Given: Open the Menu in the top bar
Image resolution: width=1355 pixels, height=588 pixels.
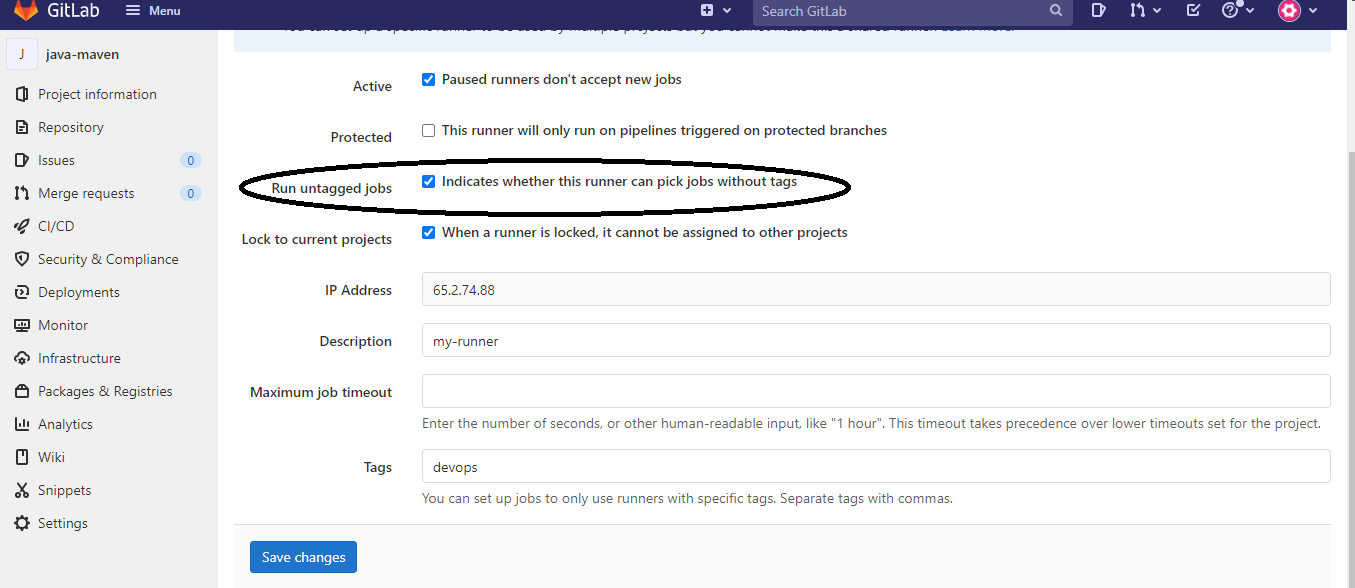Looking at the screenshot, I should (152, 10).
